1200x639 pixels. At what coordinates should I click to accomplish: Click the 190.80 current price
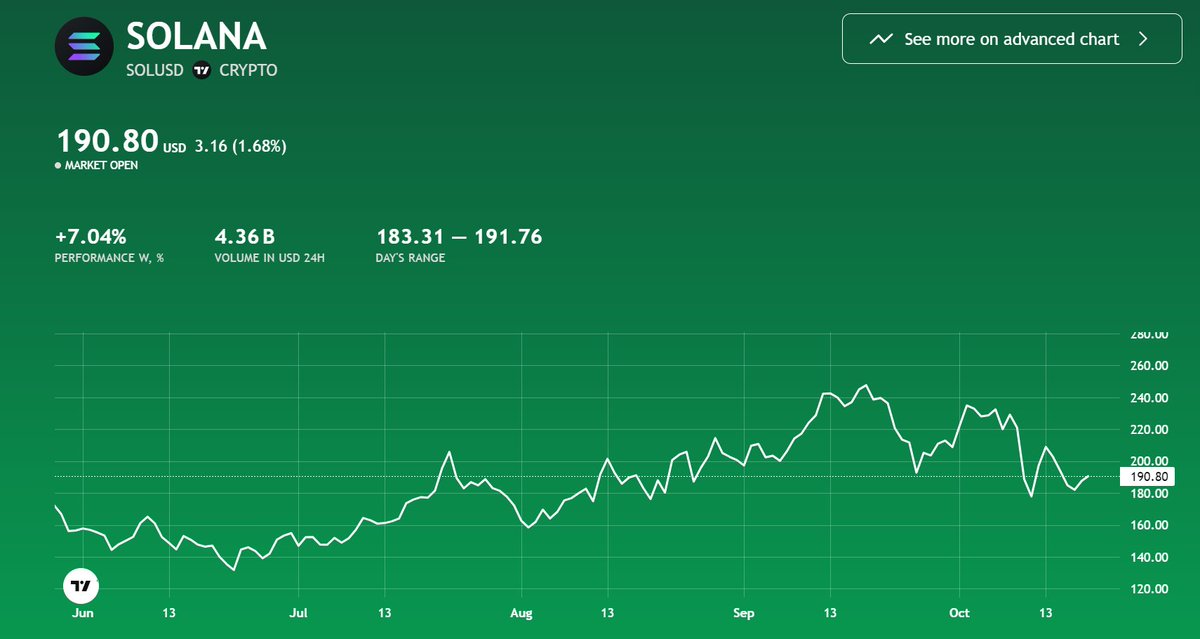[x=107, y=141]
